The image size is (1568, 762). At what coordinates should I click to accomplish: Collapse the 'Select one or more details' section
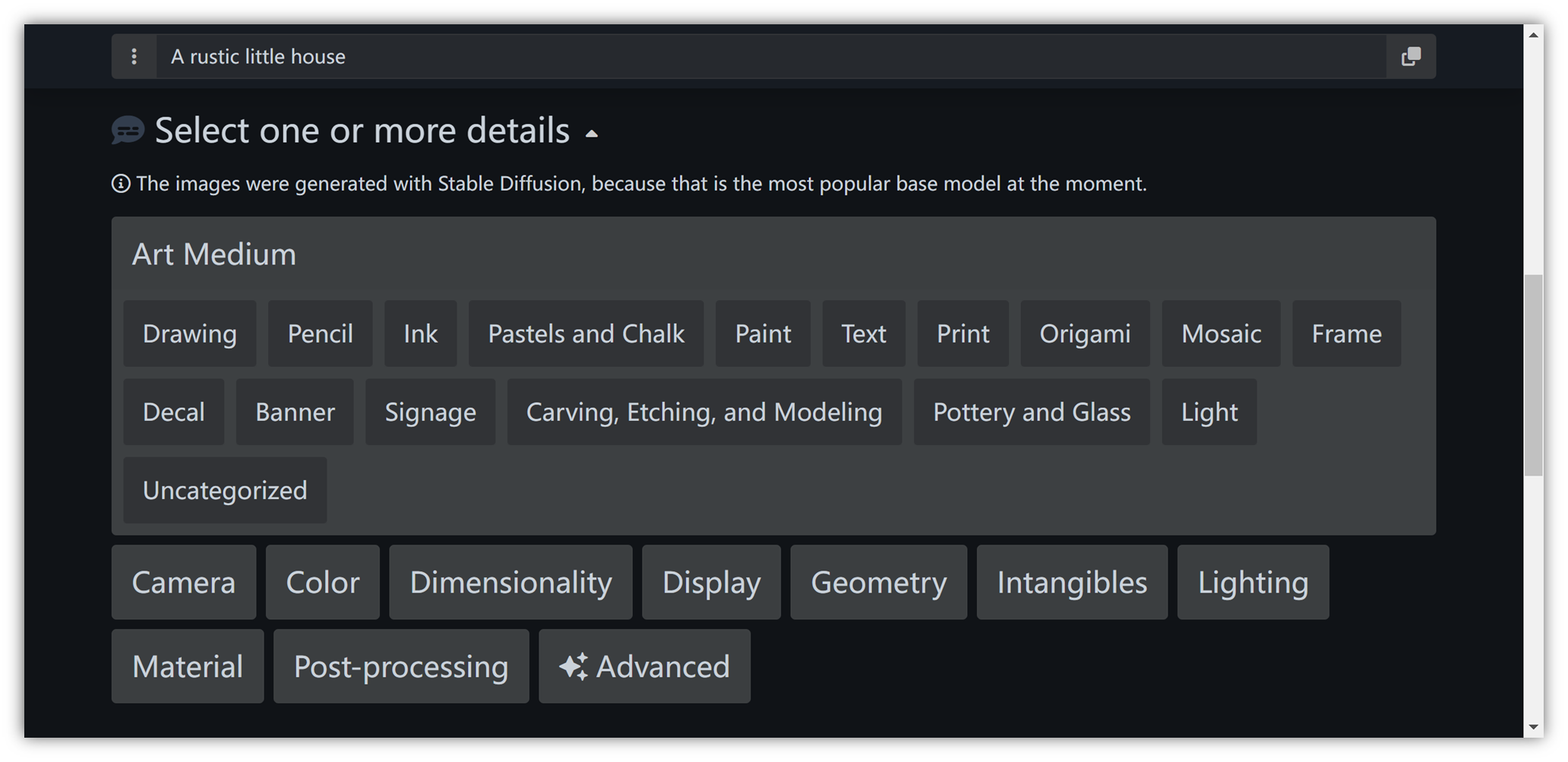[592, 134]
